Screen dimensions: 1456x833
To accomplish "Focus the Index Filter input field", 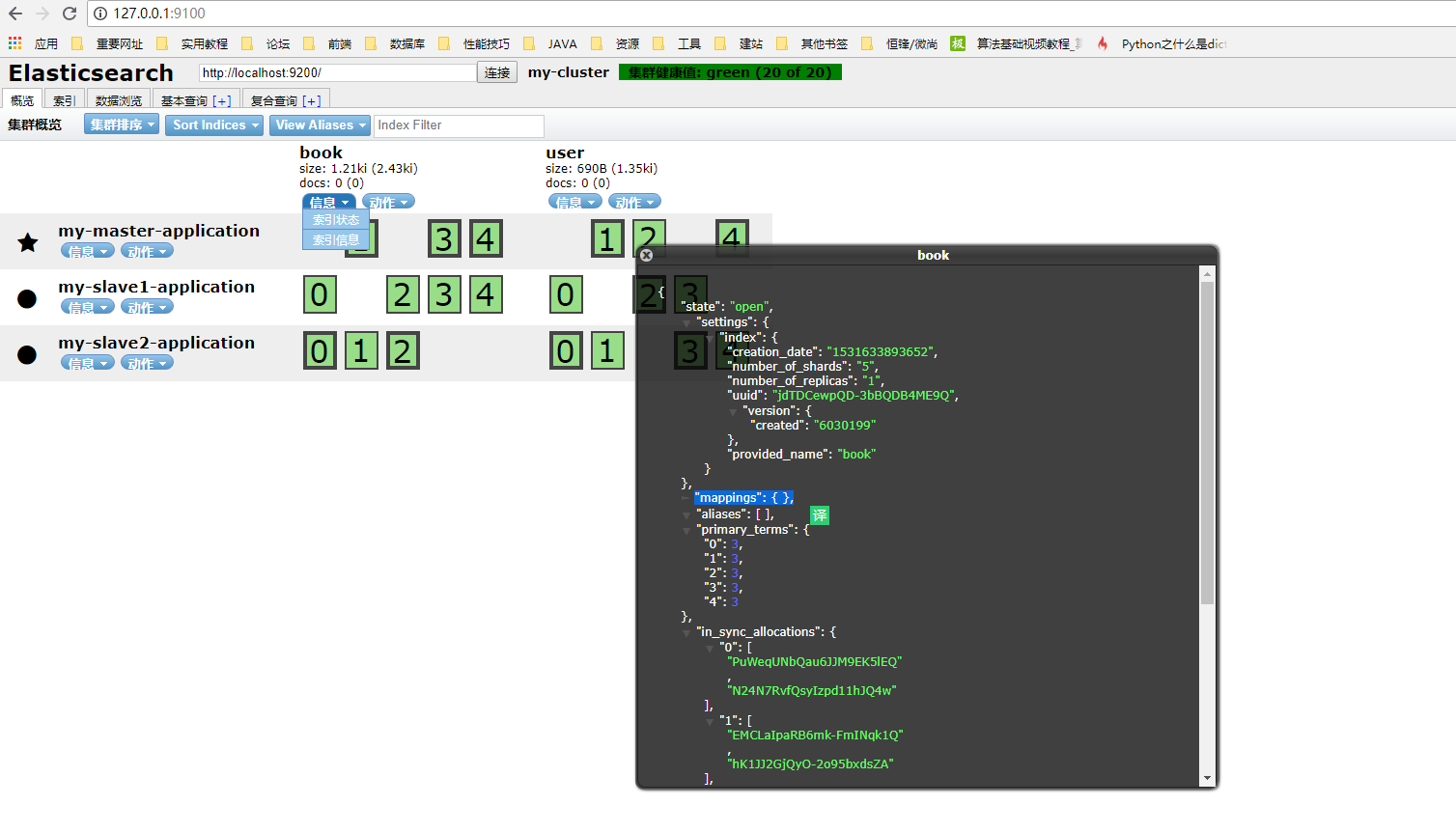I will 459,125.
